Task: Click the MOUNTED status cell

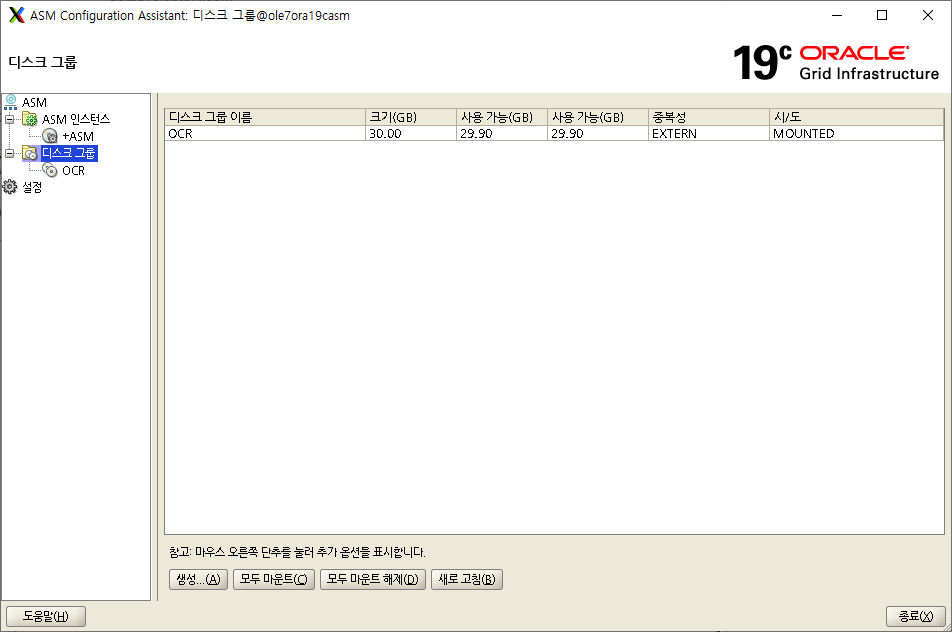Action: pos(857,134)
